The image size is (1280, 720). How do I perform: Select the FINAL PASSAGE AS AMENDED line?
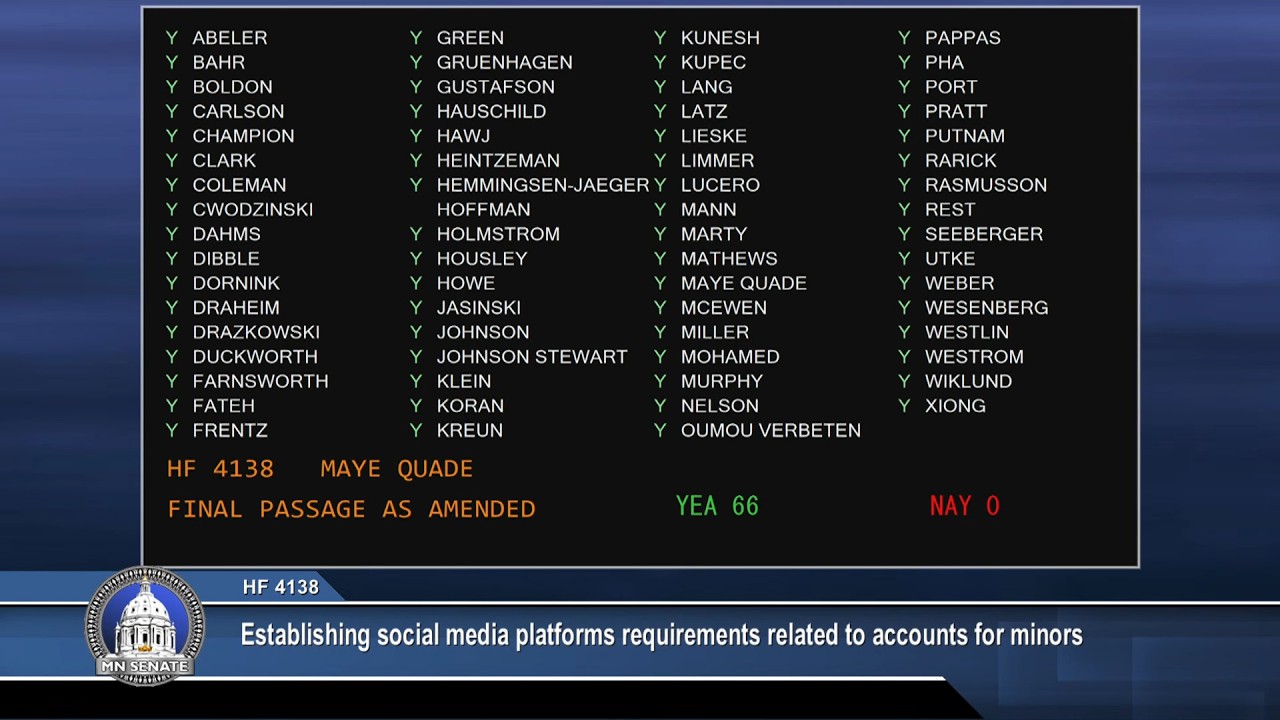point(352,509)
